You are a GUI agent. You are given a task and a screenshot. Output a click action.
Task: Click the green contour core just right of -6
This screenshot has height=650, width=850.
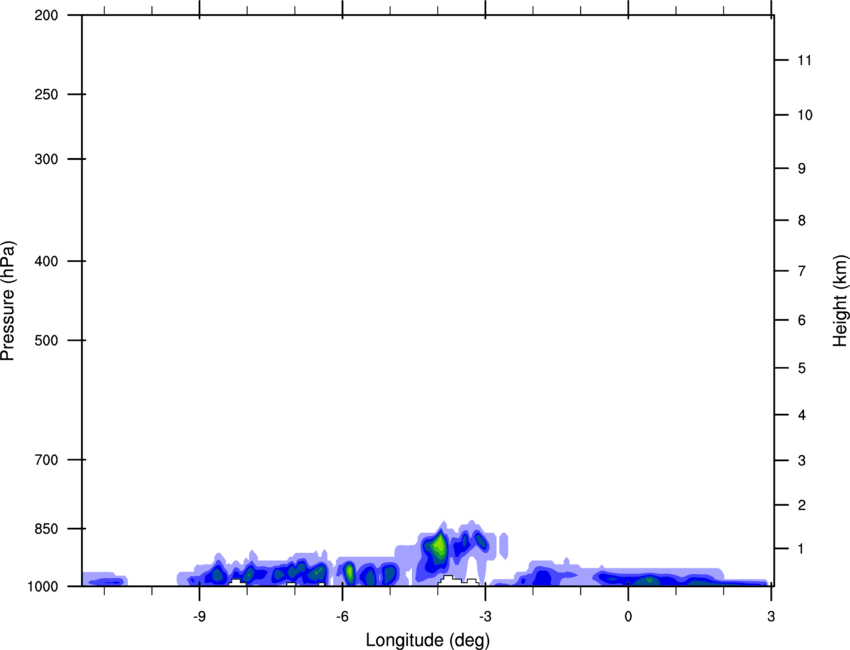click(x=350, y=572)
